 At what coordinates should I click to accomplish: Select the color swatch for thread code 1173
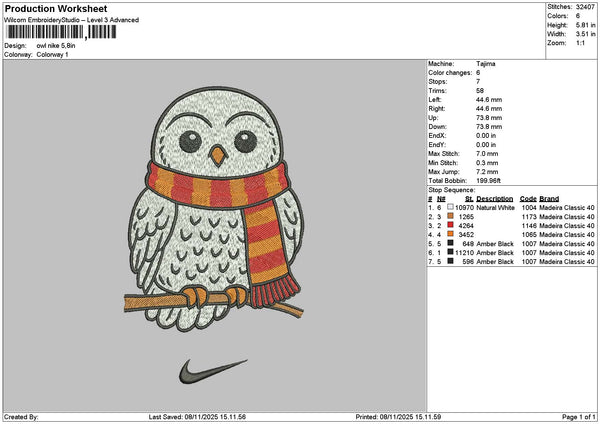tap(450, 216)
